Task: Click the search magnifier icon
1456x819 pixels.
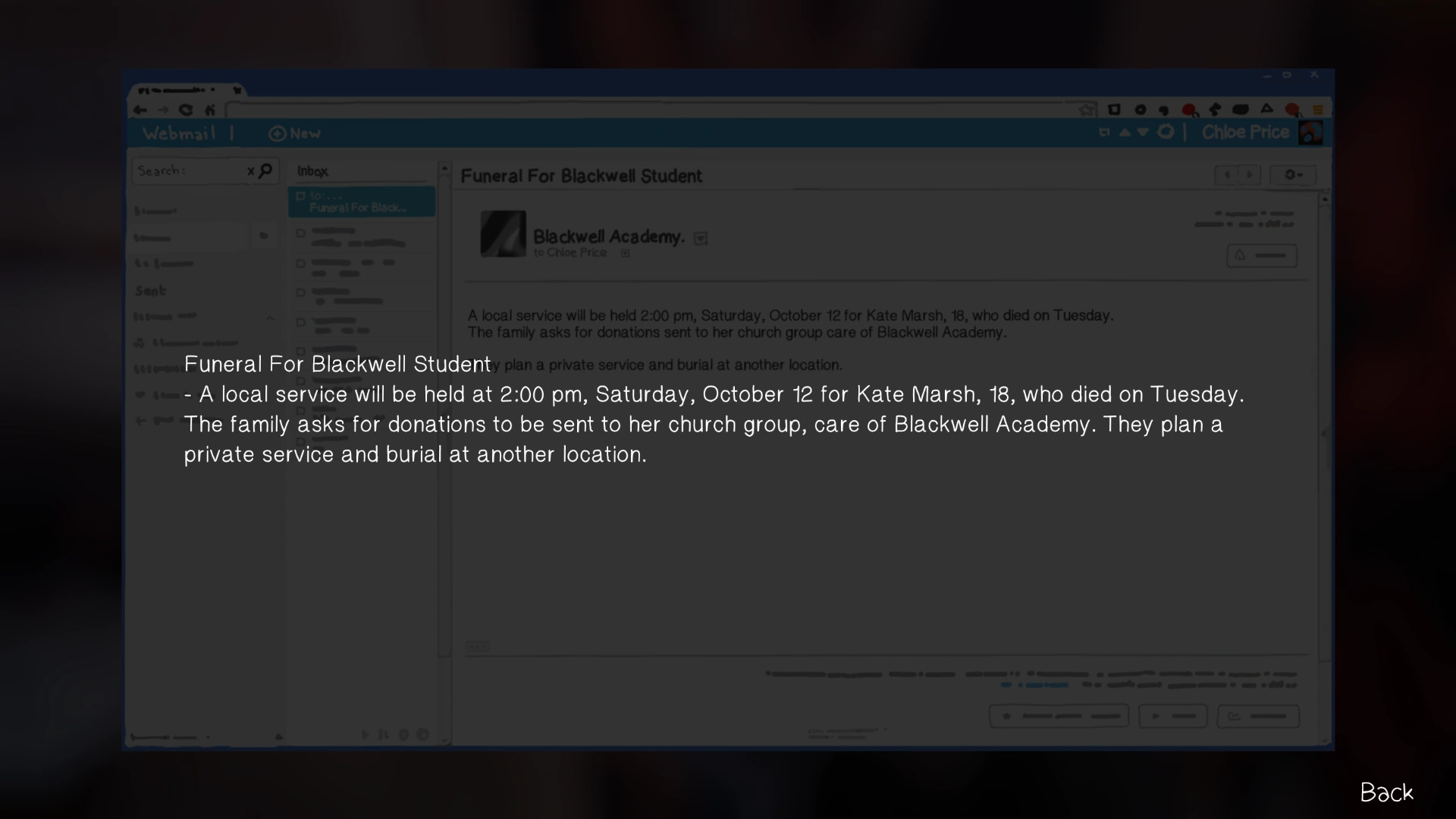Action: pos(265,171)
